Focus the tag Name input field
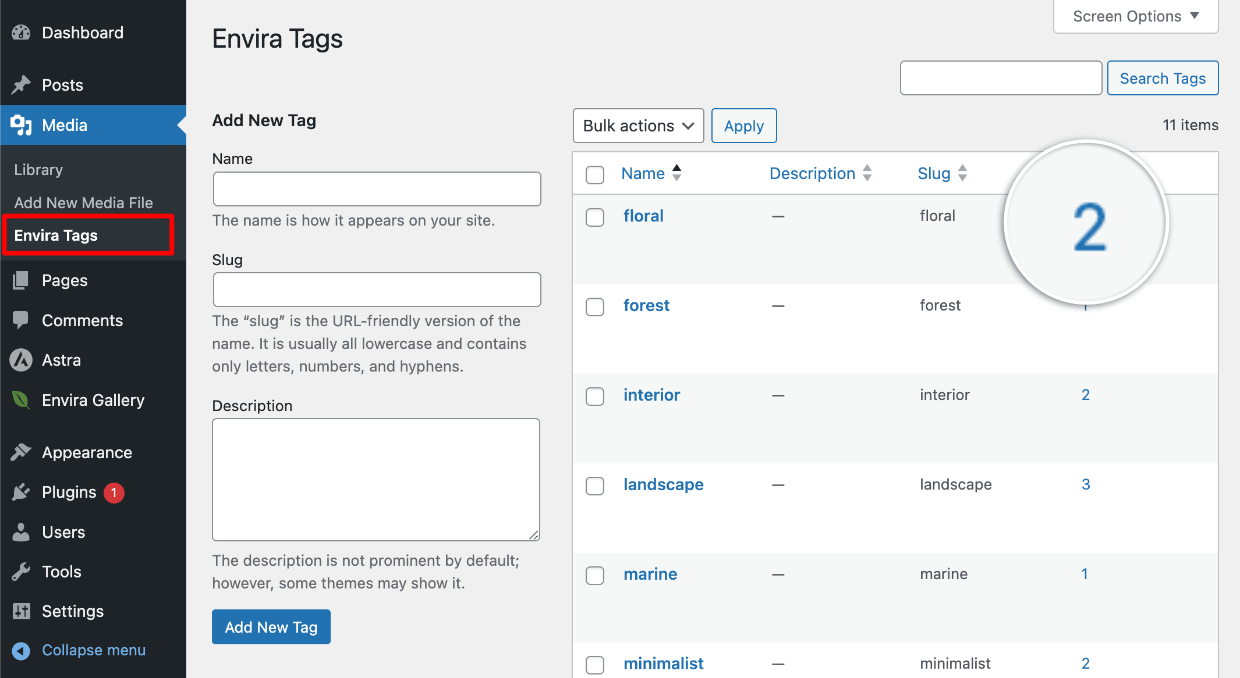This screenshot has width=1240, height=678. (x=377, y=189)
